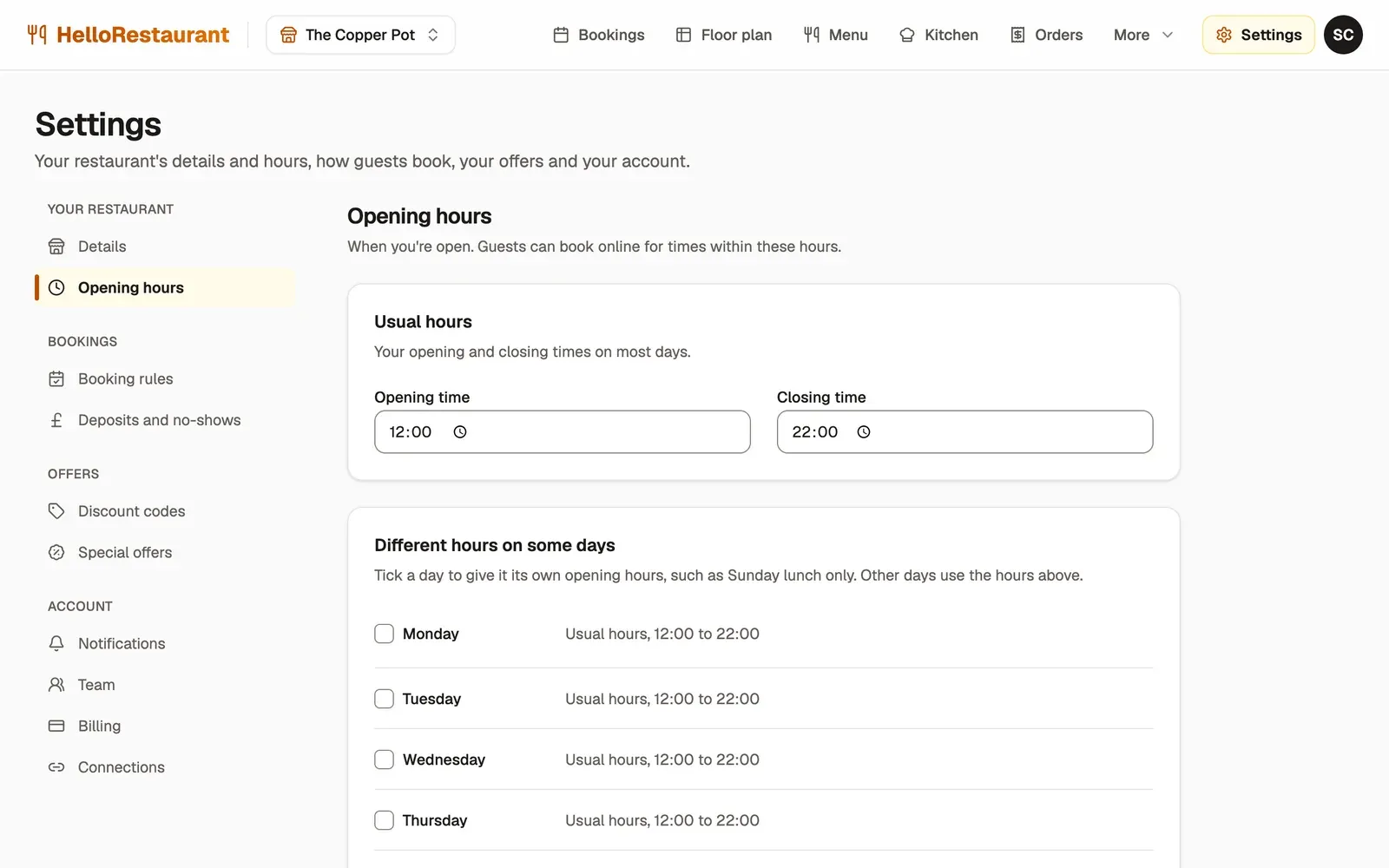Tick the Thursday checkbox
Viewport: 1389px width, 868px height.
tap(384, 820)
